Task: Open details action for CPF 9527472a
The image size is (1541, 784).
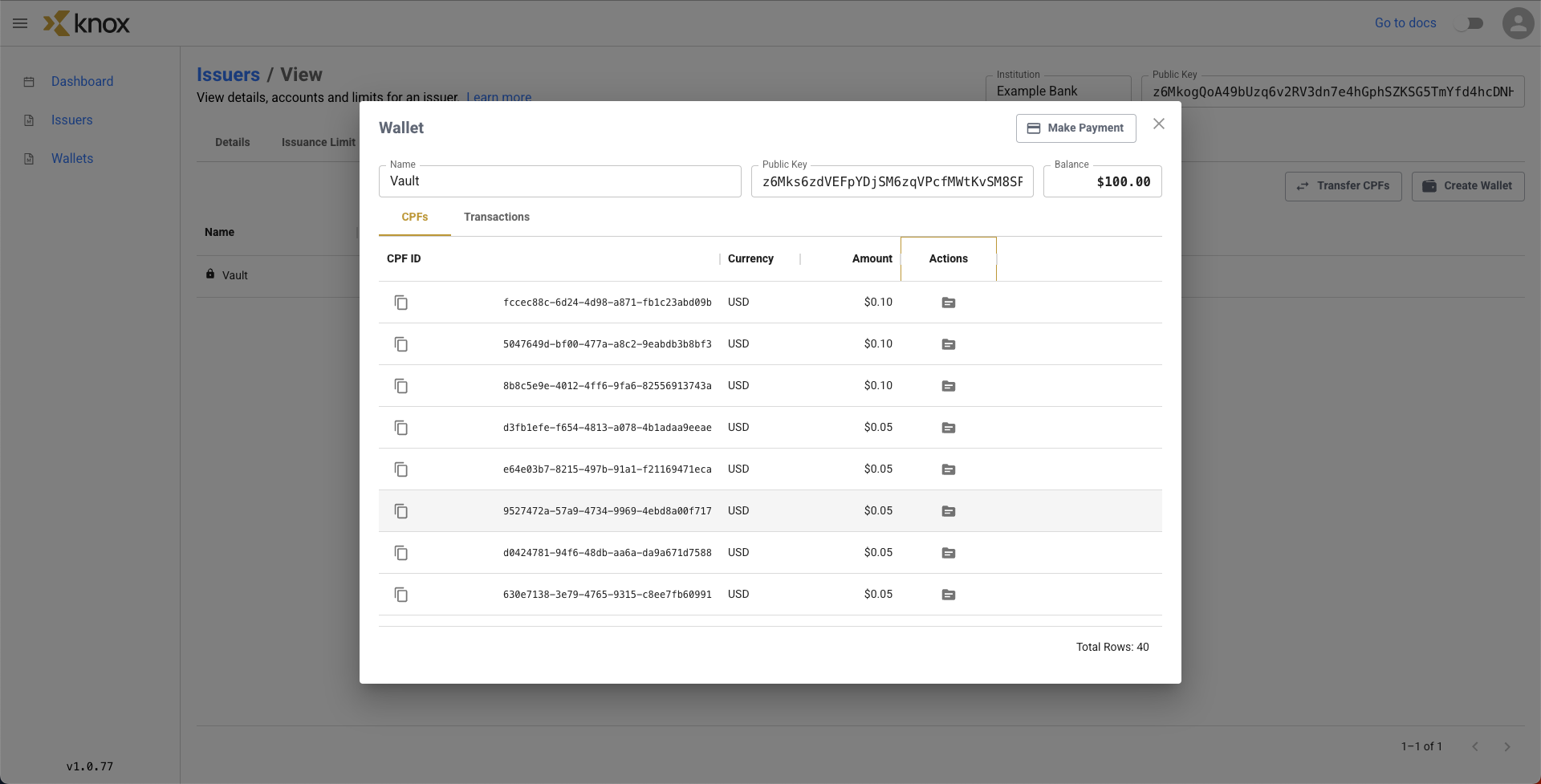Action: pos(949,511)
